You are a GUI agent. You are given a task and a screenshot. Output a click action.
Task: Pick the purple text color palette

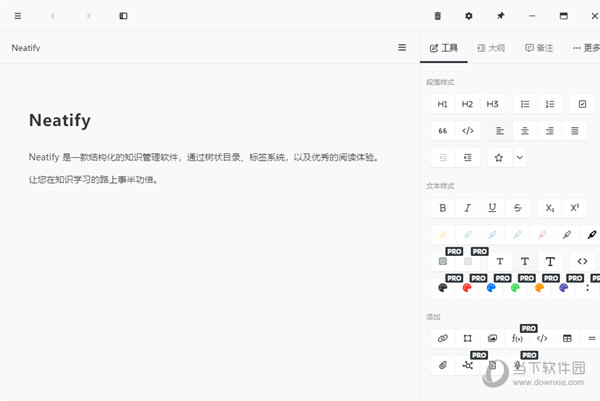click(564, 288)
